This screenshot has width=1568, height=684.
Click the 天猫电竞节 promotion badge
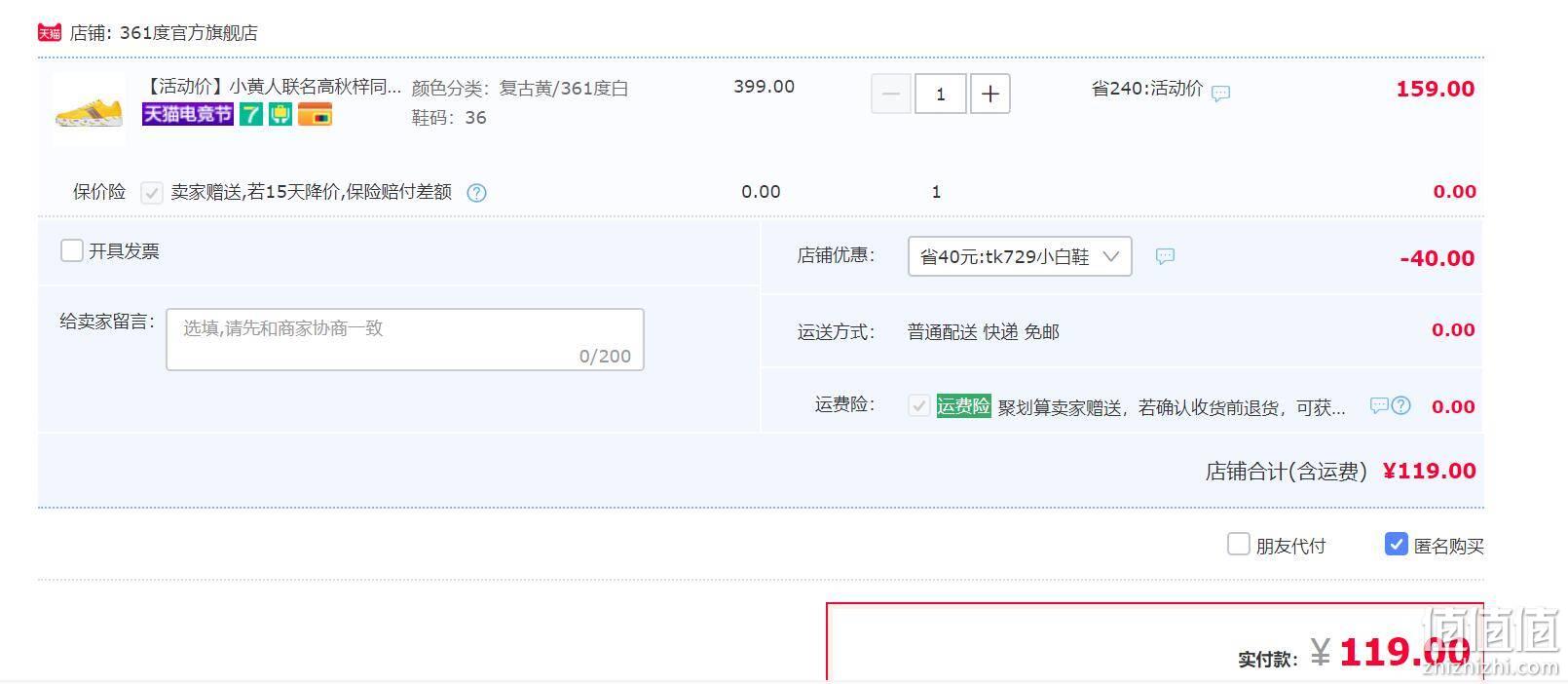click(188, 115)
